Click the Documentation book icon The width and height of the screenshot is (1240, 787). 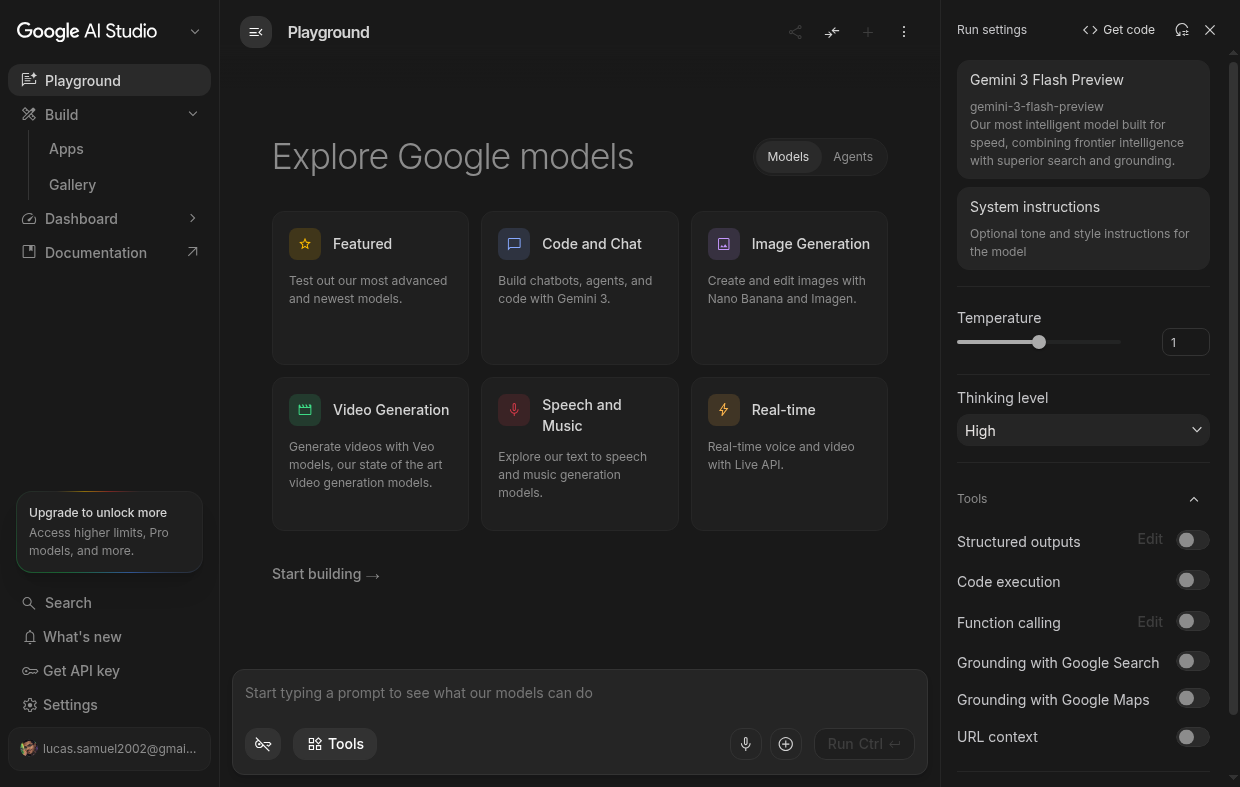point(29,252)
